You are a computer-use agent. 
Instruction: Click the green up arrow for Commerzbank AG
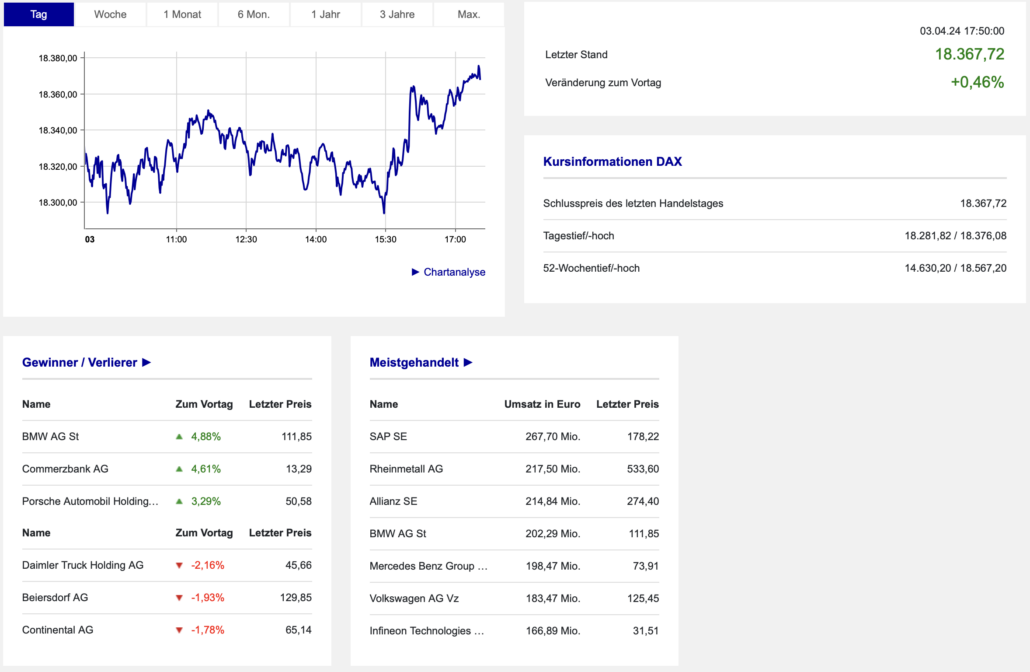tap(179, 469)
